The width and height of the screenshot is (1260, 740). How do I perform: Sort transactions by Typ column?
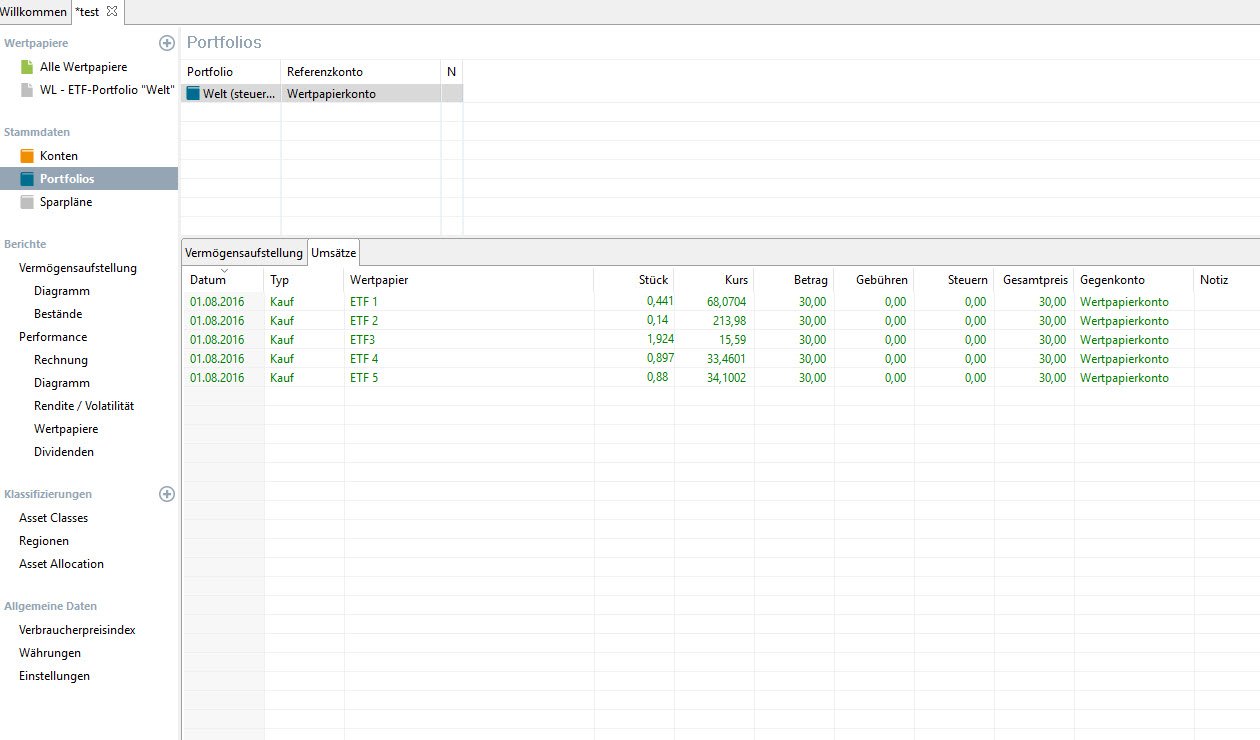point(304,280)
